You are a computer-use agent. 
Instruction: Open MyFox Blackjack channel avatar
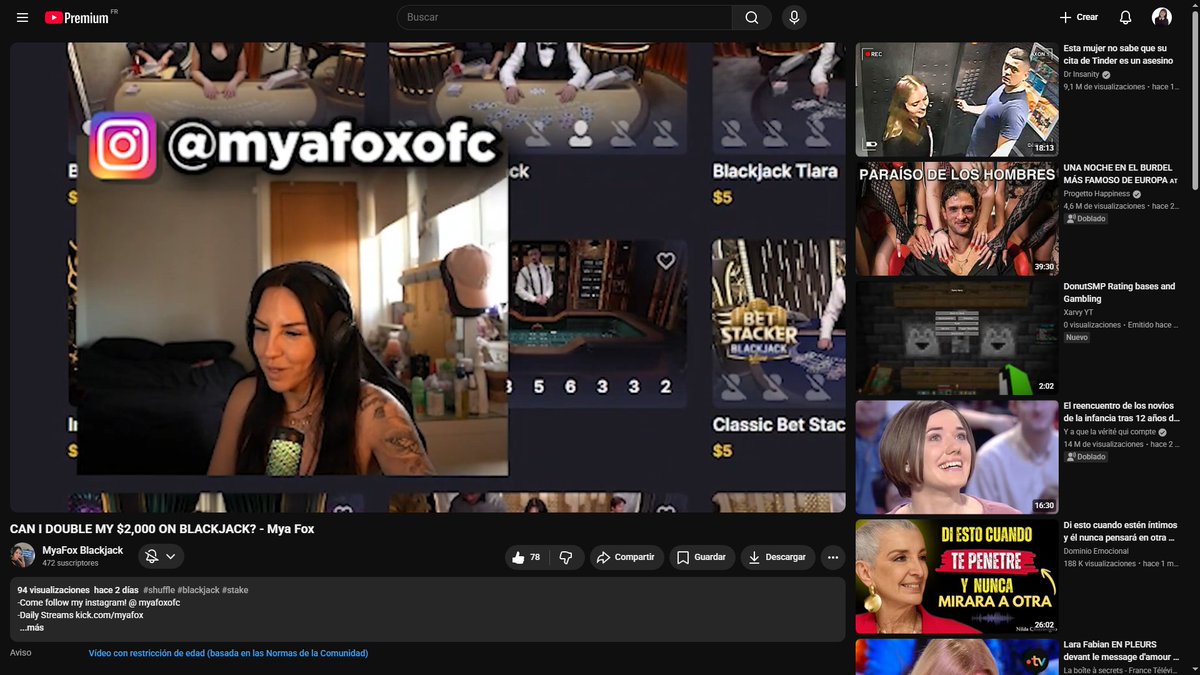tap(22, 556)
